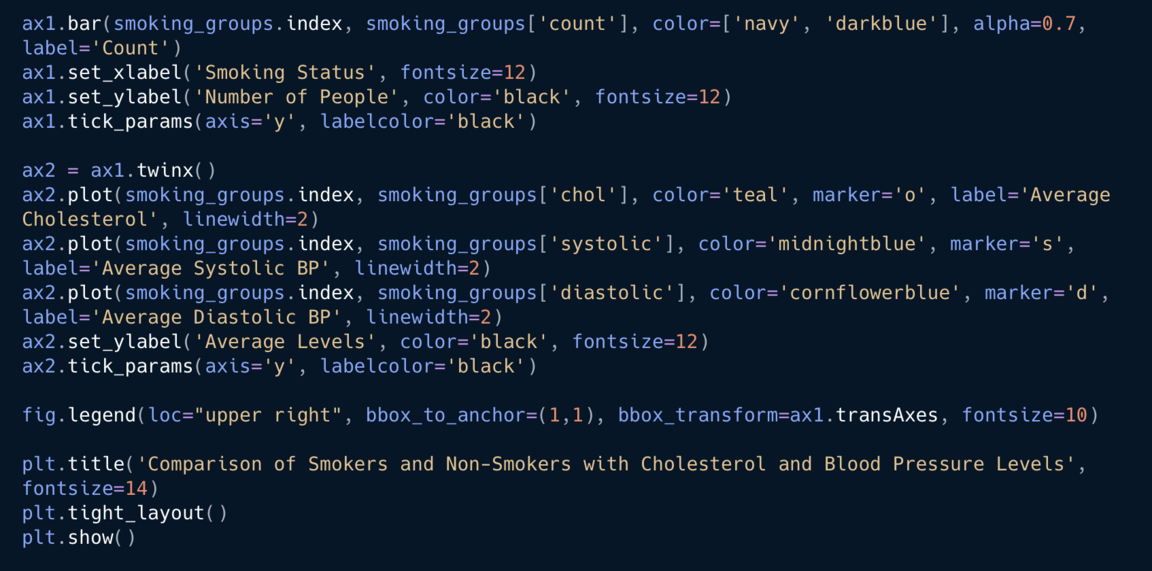Screen dimensions: 1152x571
Task: Click the fig.legend function call
Action: point(80,415)
